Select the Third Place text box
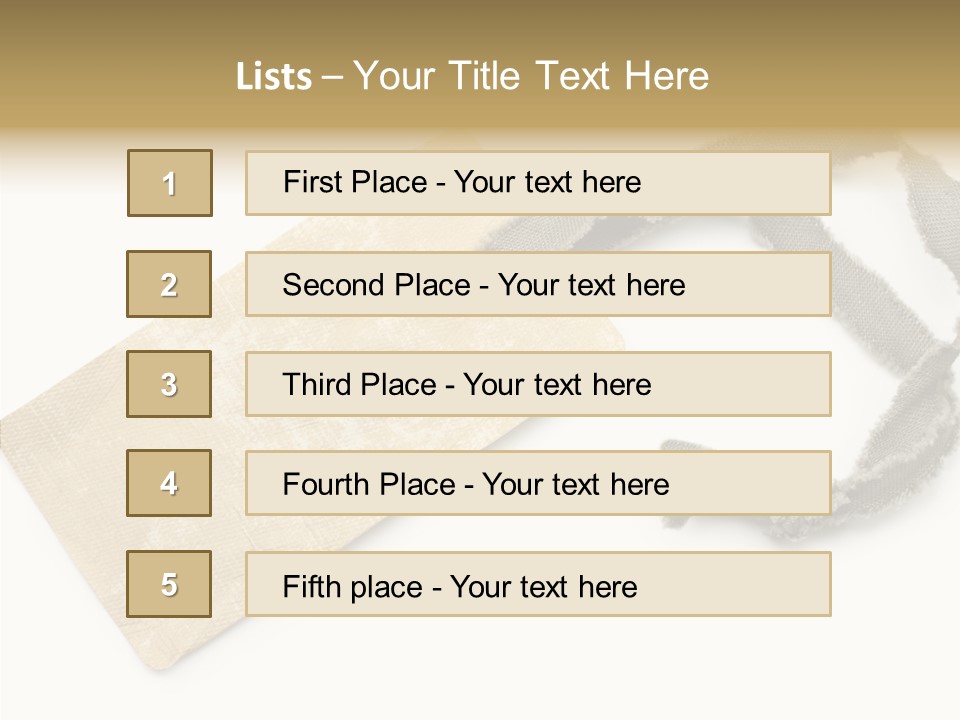Image resolution: width=960 pixels, height=720 pixels. tap(538, 384)
